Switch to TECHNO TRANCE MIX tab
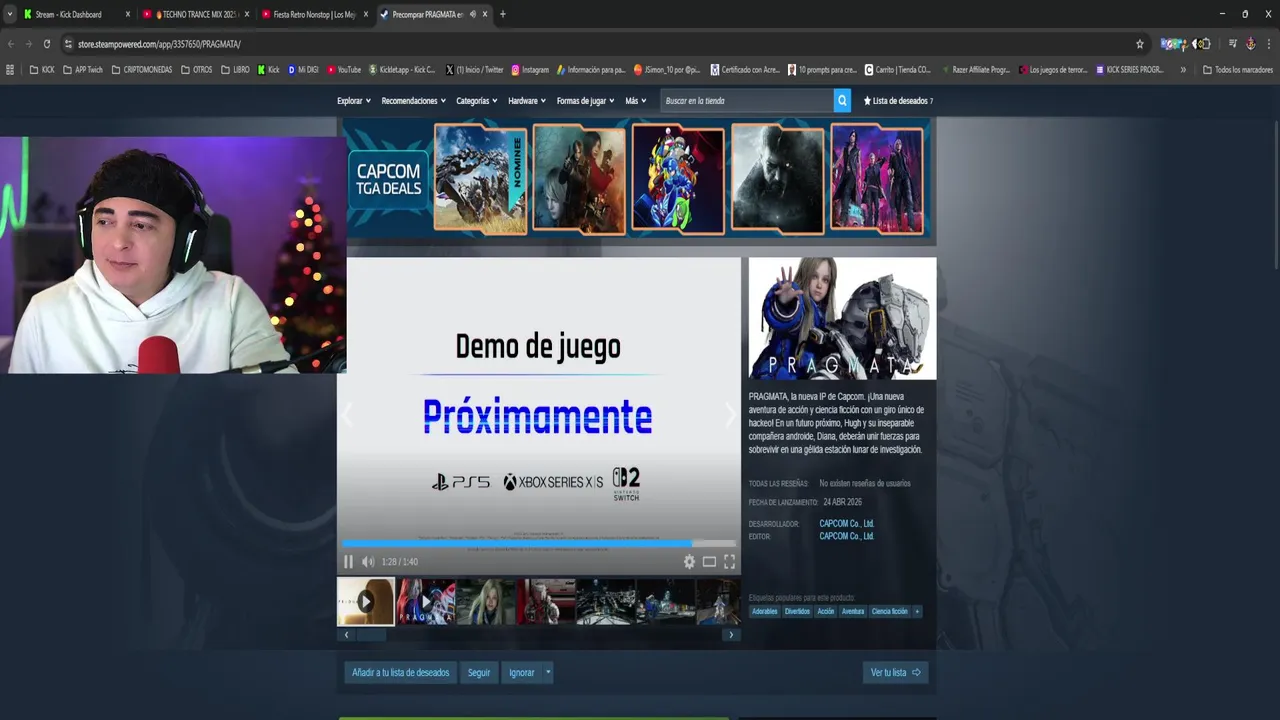 tap(195, 14)
